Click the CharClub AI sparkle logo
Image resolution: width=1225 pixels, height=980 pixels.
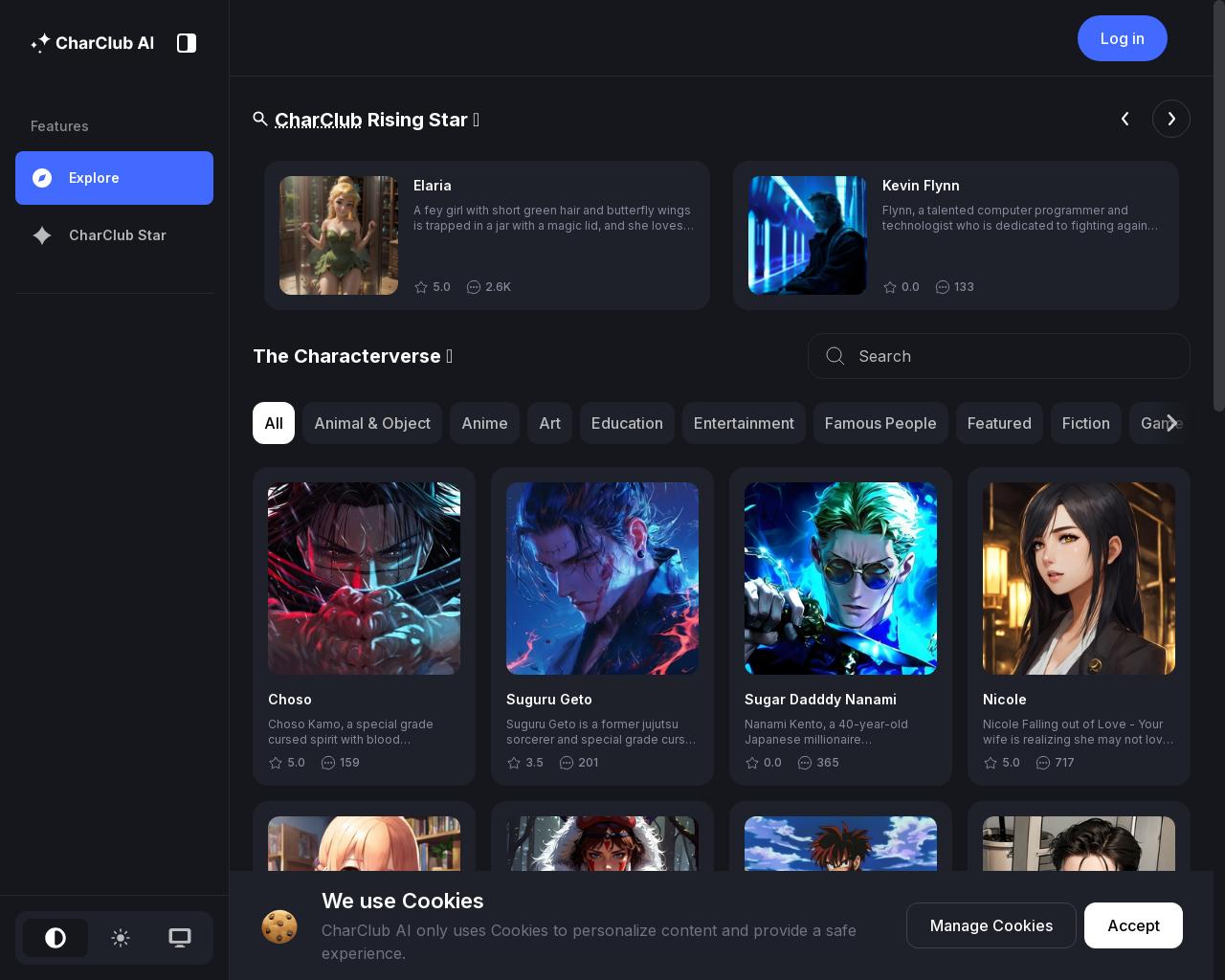[x=40, y=42]
